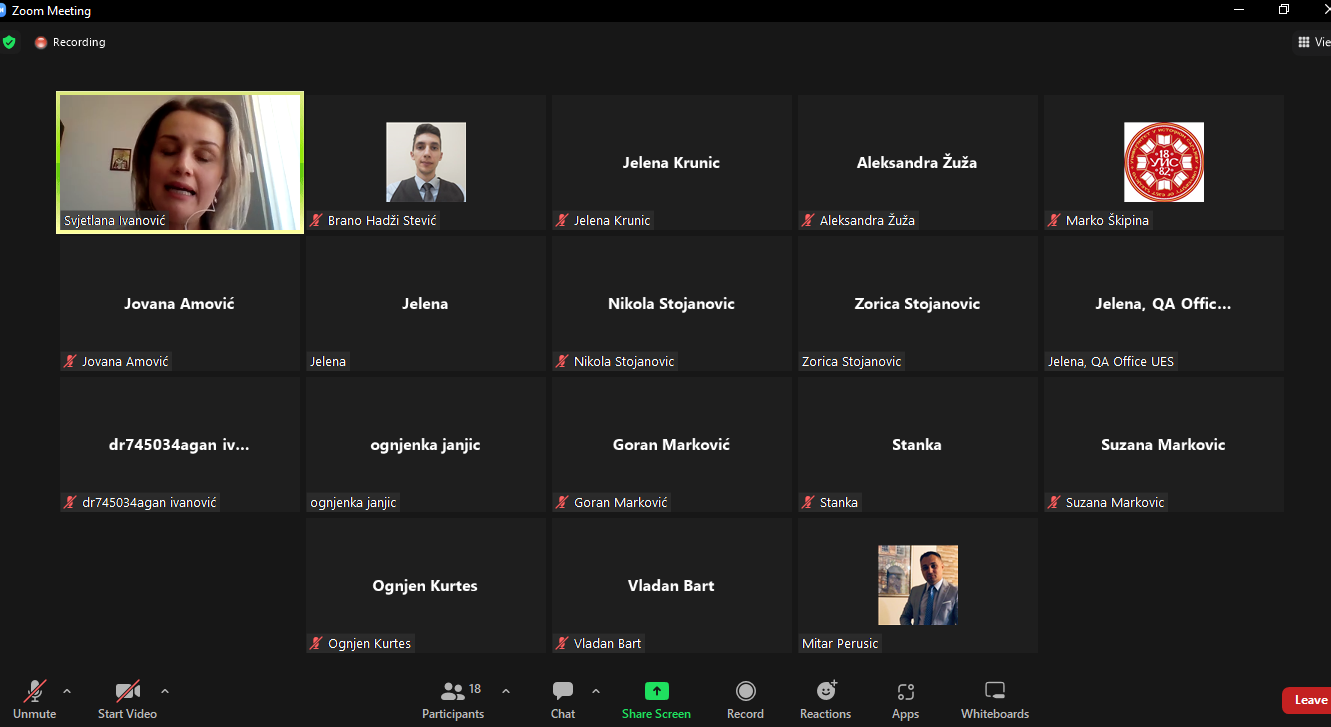Select Svjetlana Ivanović's video tile

(x=180, y=162)
